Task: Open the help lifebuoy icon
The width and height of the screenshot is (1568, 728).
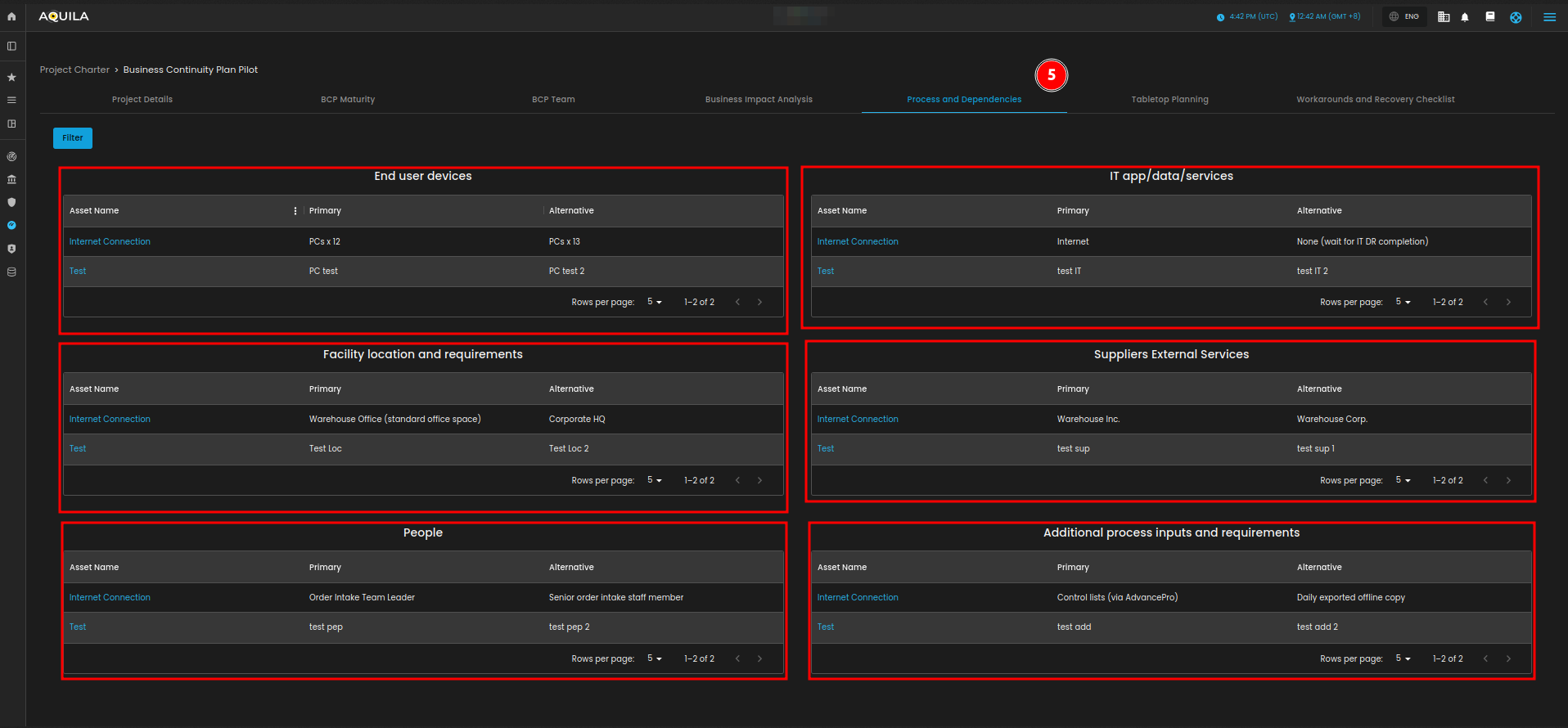Action: click(1516, 17)
